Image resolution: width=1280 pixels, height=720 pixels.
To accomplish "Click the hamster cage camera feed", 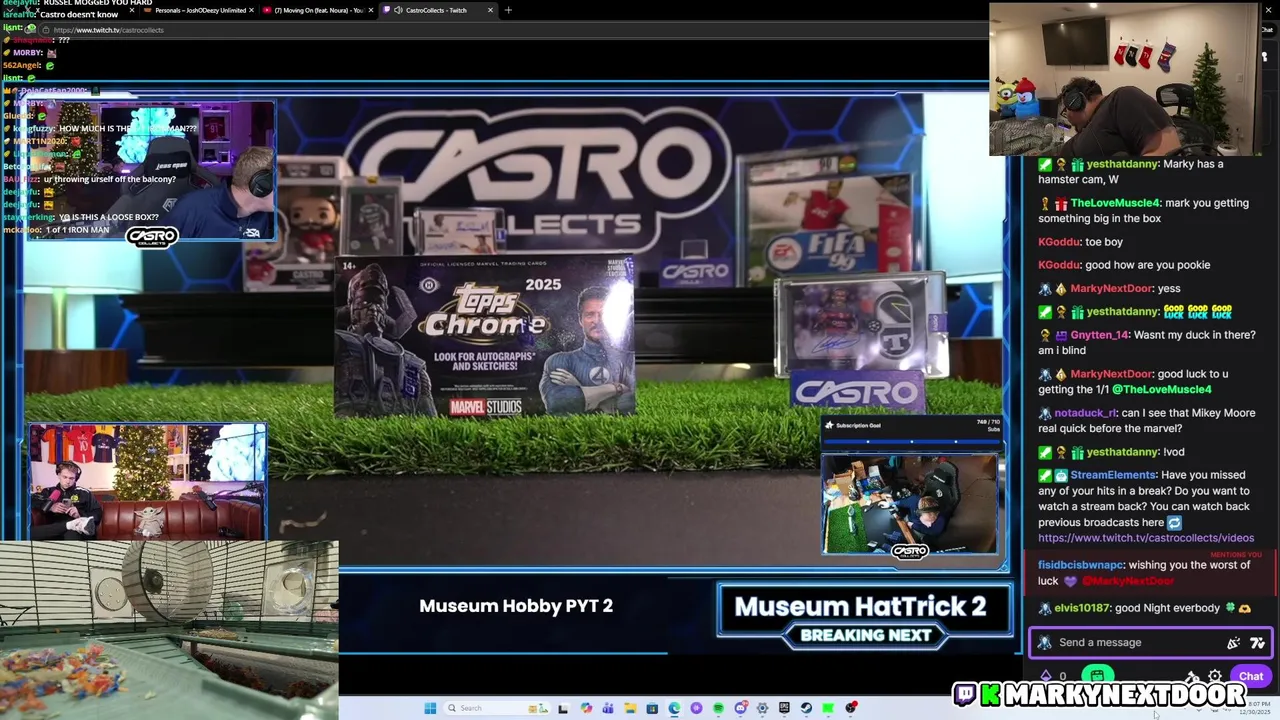I will pyautogui.click(x=169, y=630).
